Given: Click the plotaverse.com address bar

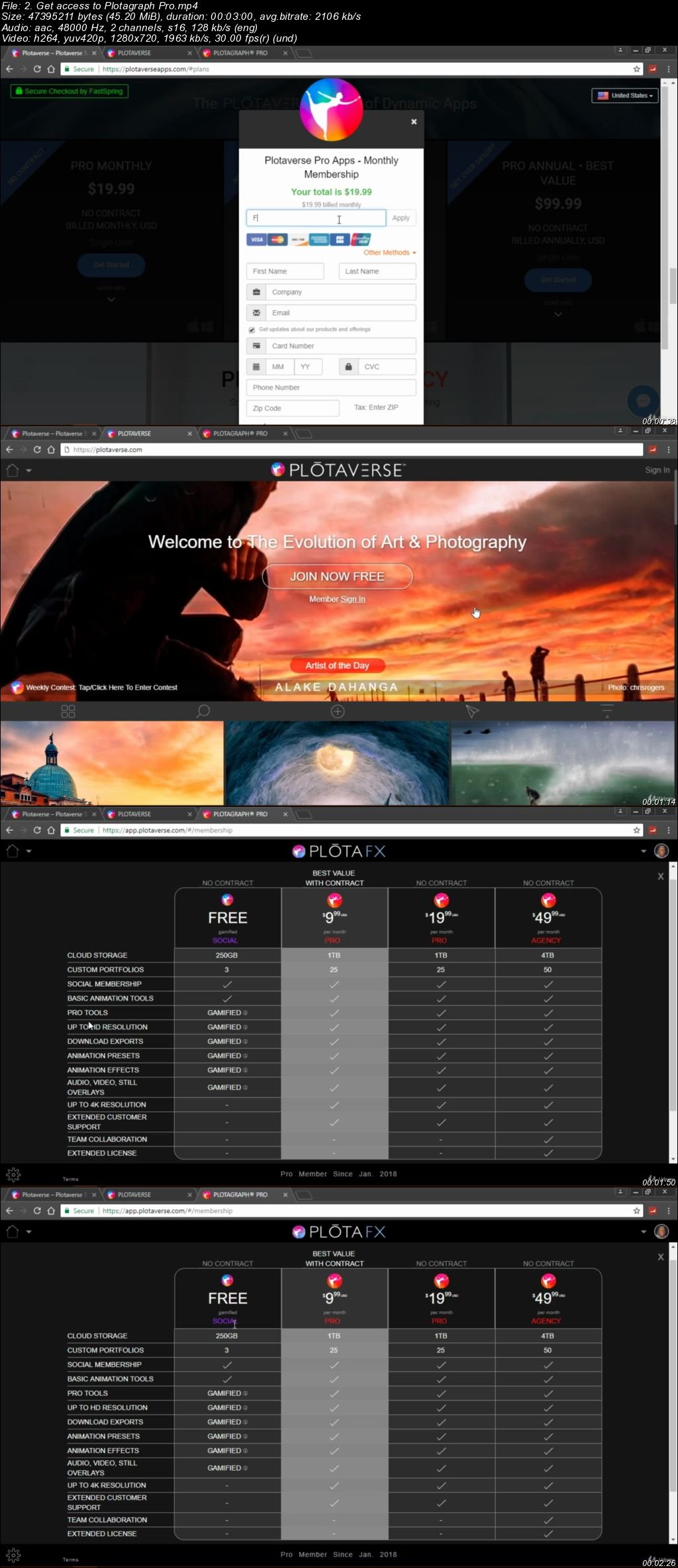Looking at the screenshot, I should (351, 449).
